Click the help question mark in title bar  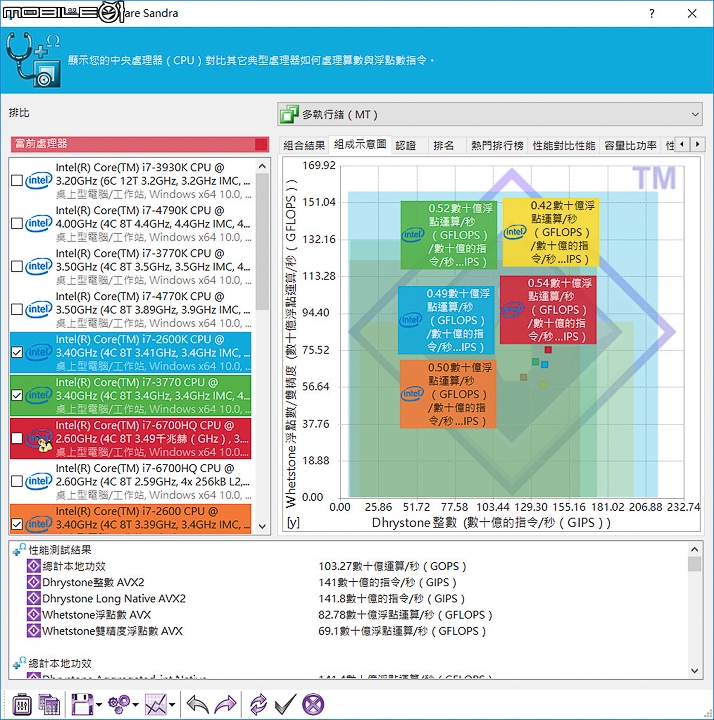(652, 13)
